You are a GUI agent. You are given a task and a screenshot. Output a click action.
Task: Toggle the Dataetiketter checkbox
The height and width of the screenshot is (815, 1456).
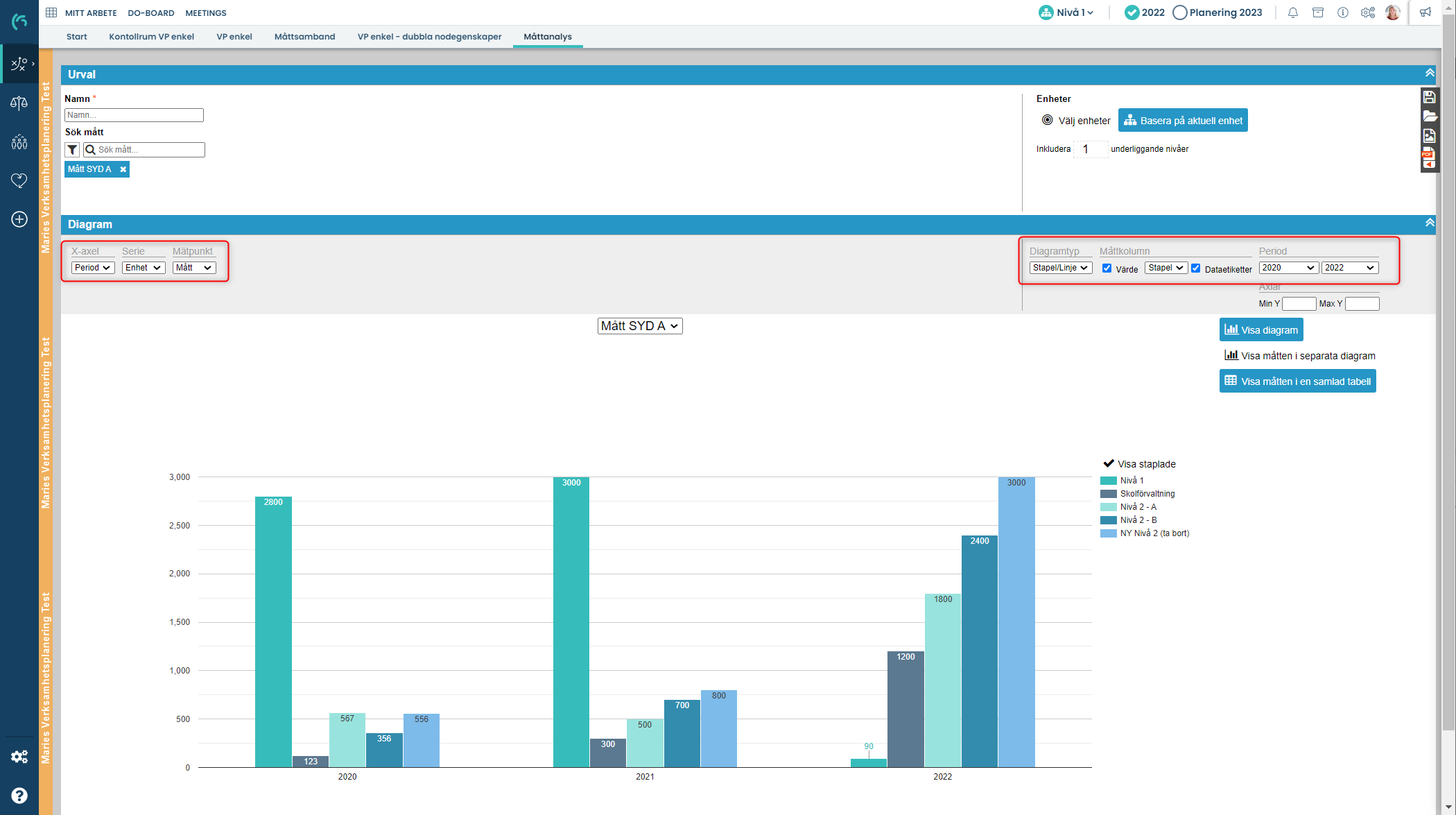[x=1196, y=268]
